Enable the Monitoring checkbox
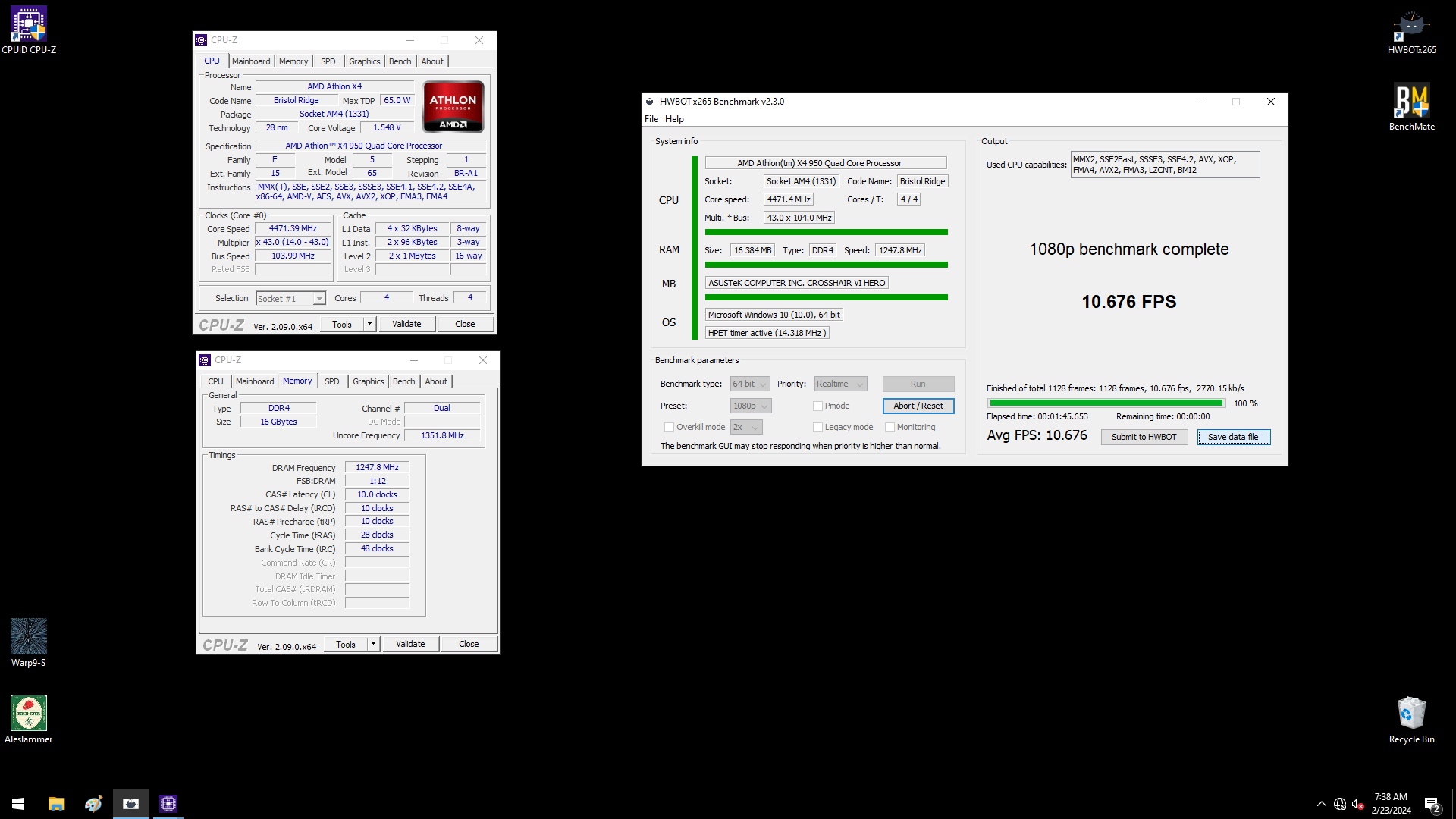Image resolution: width=1456 pixels, height=819 pixels. coord(890,428)
